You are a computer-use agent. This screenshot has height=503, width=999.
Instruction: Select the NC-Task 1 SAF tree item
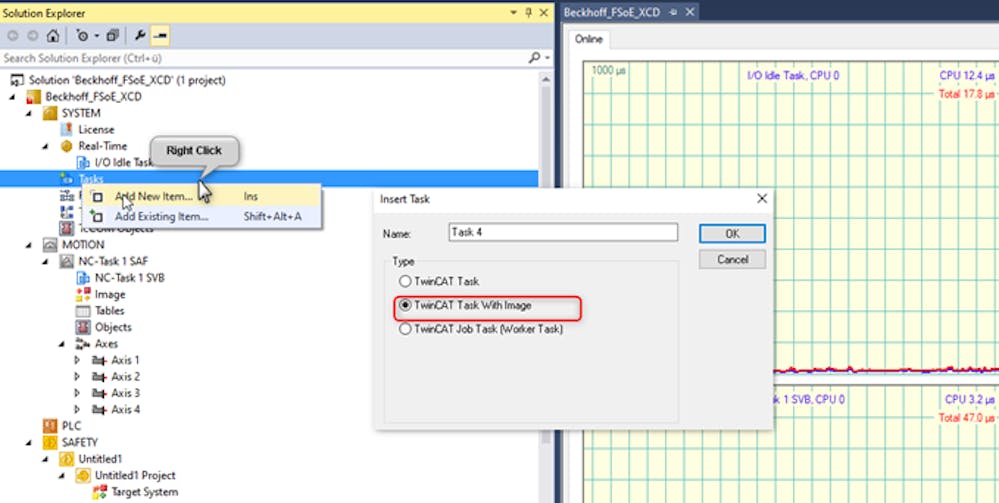113,261
